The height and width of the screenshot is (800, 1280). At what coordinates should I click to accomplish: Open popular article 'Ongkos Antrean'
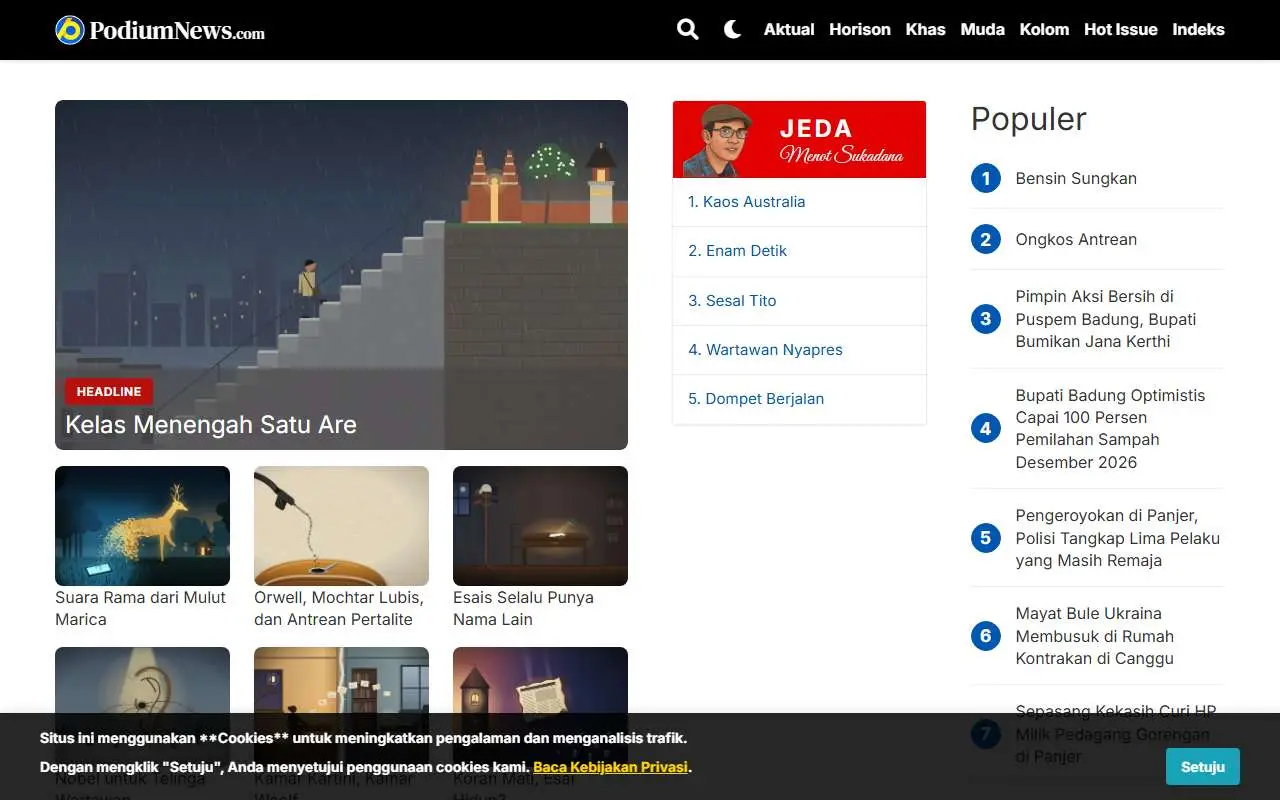[1076, 239]
